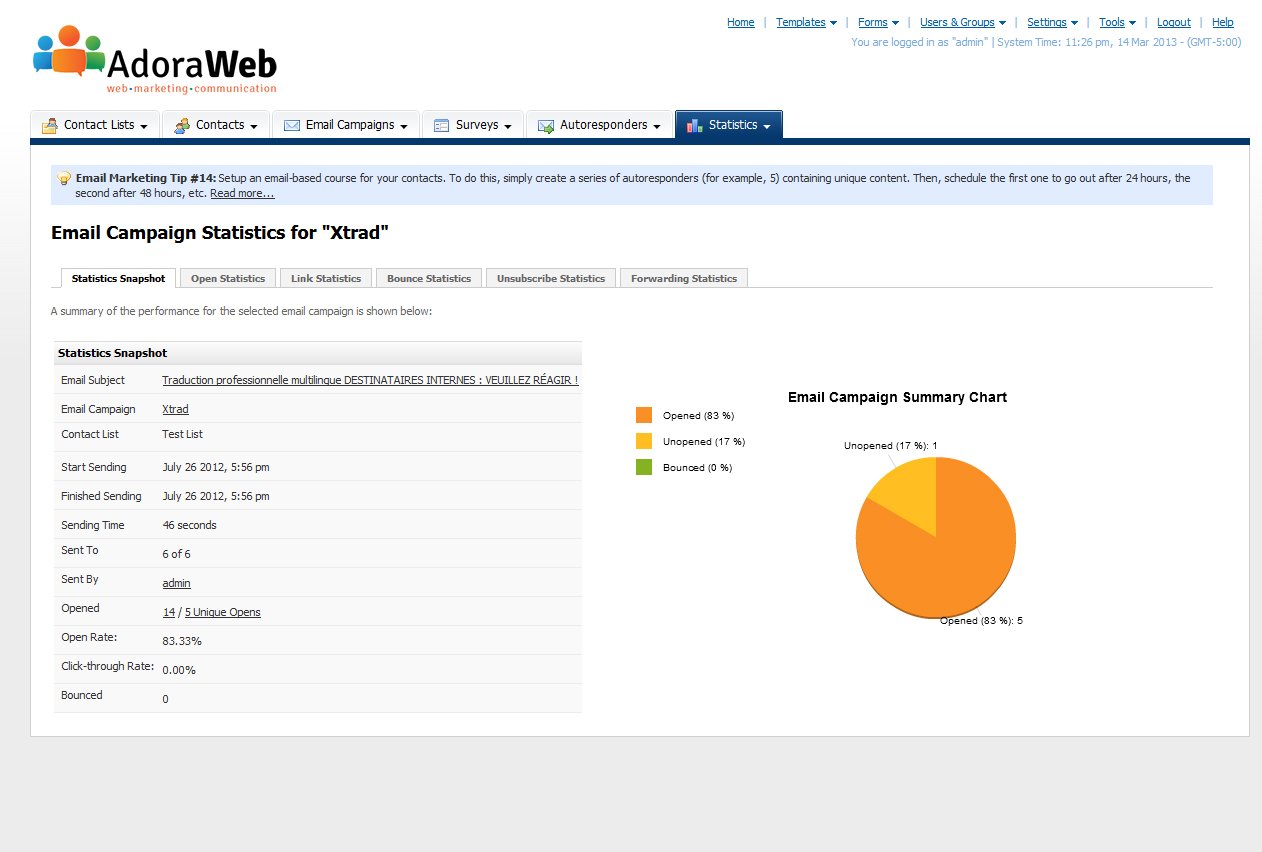The width and height of the screenshot is (1262, 852).
Task: Click the Email Campaigns envelope icon
Action: click(x=292, y=126)
